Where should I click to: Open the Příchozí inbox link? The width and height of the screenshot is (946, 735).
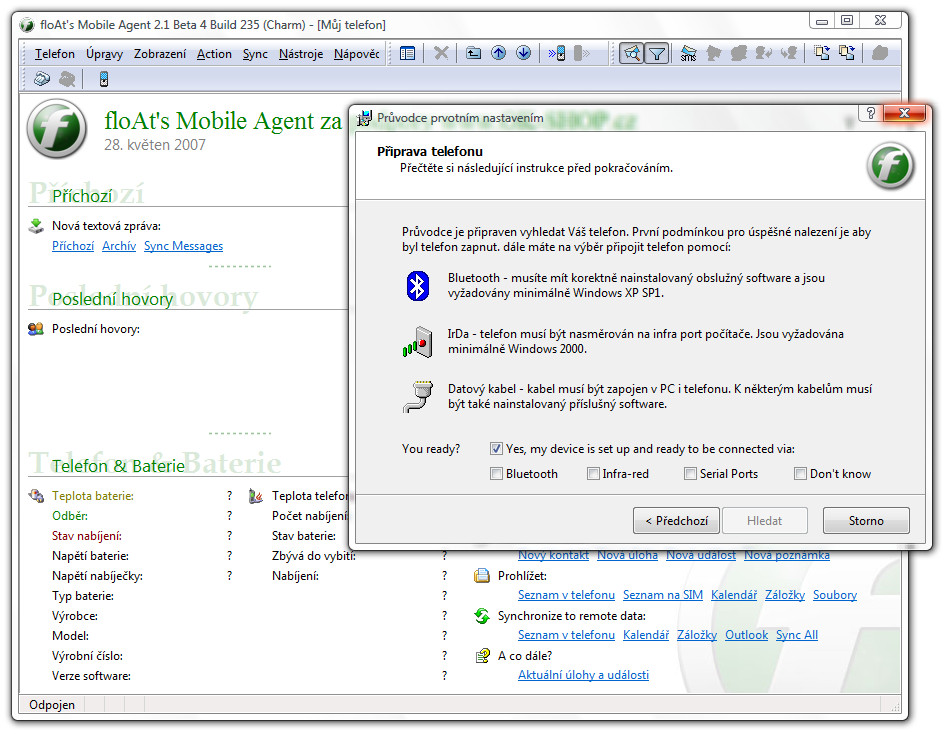click(73, 246)
